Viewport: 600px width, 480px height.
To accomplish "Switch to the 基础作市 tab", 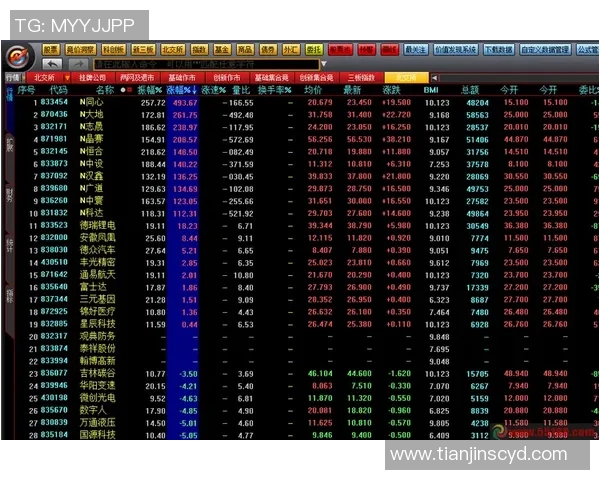I will [182, 78].
